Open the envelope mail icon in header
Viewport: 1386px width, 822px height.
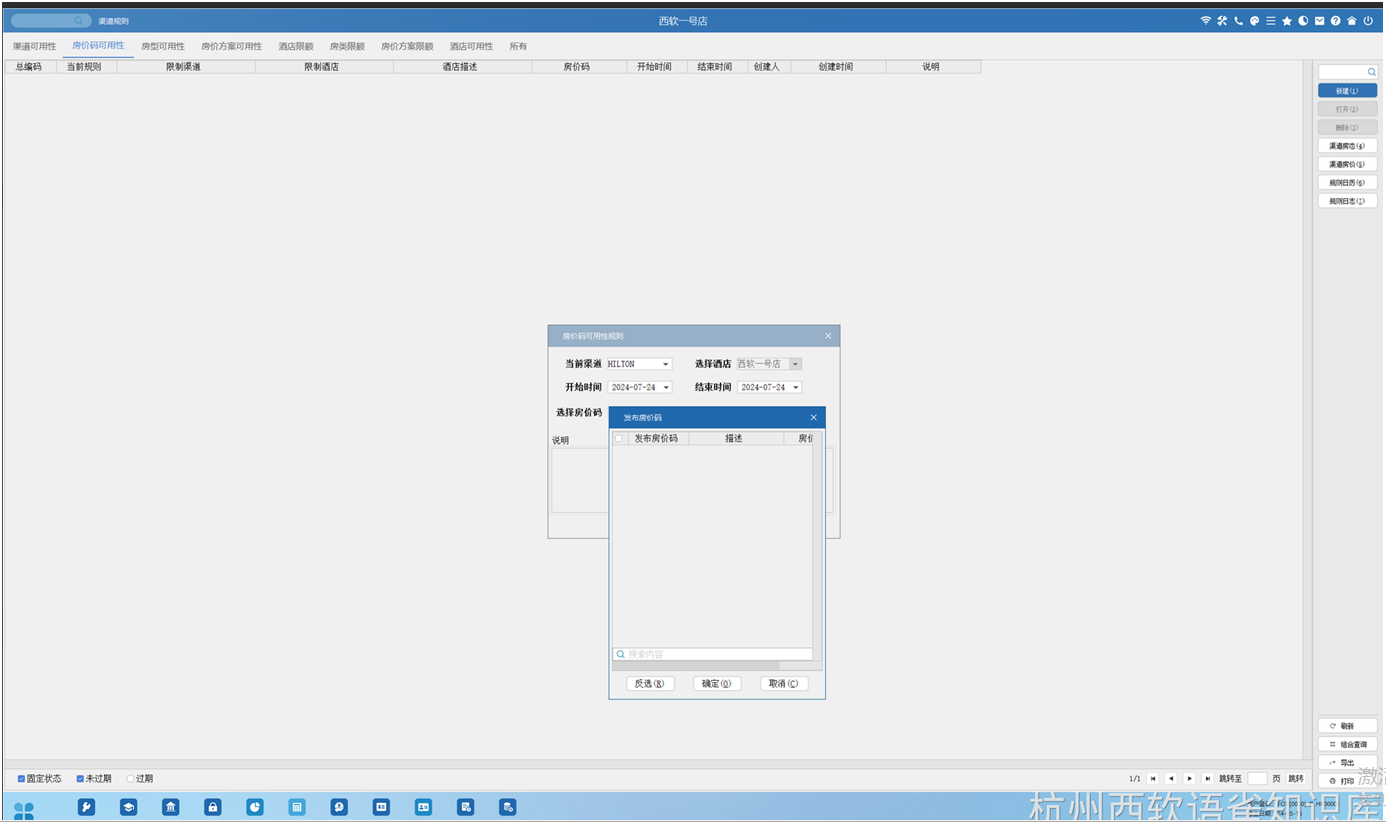click(x=1319, y=21)
